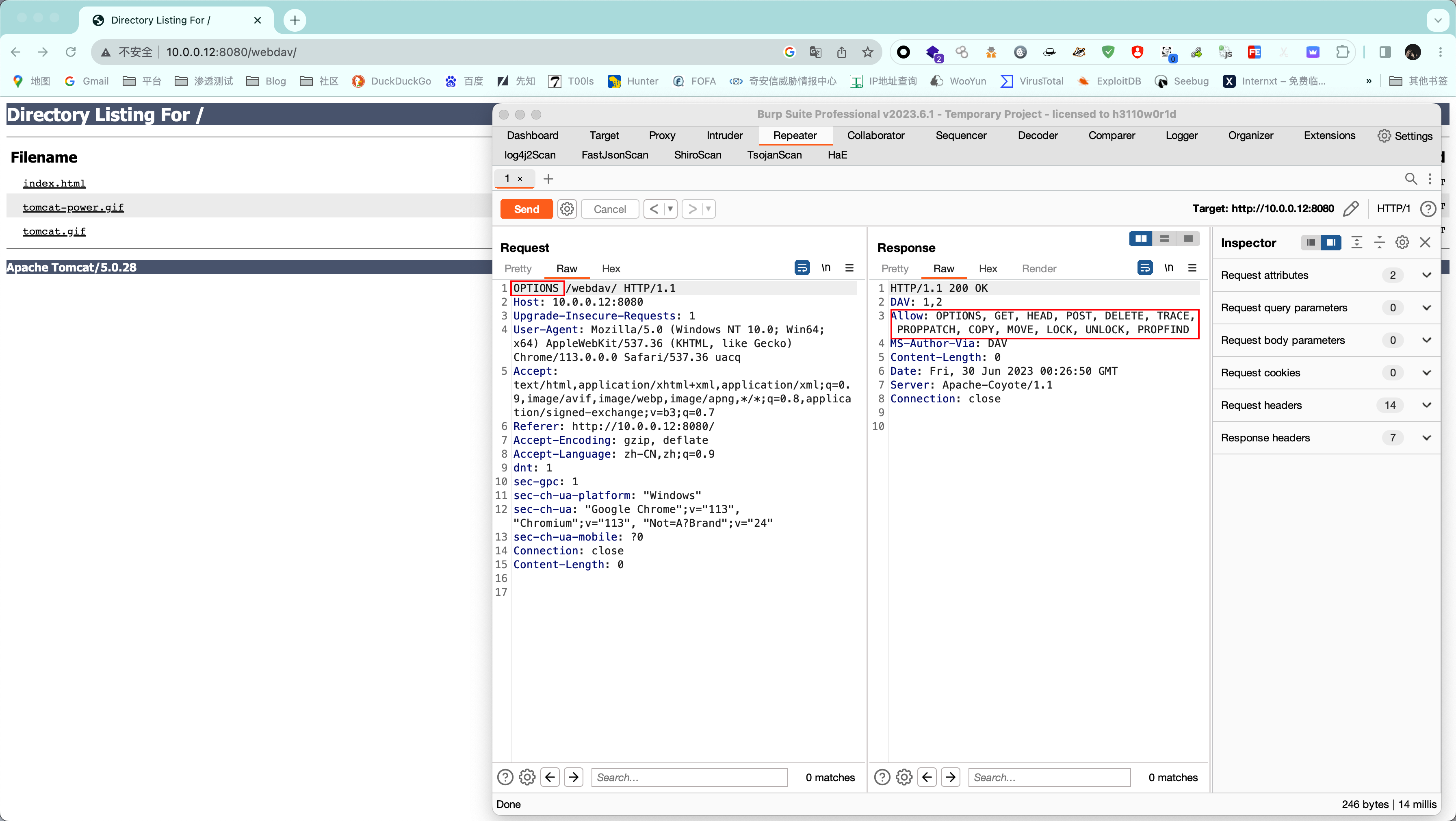Dock Inspector to left side

tap(1311, 243)
